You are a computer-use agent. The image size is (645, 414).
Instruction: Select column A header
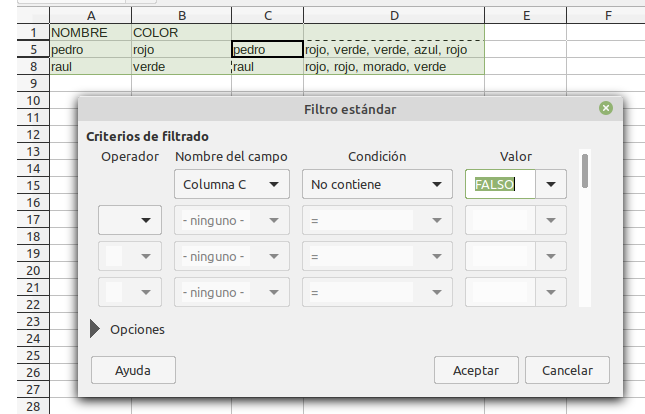click(90, 15)
